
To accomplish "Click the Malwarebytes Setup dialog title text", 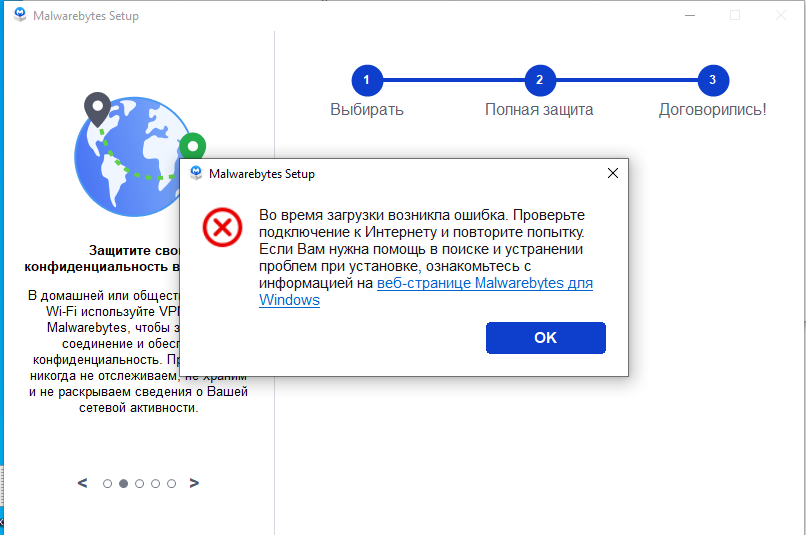I will tap(262, 174).
